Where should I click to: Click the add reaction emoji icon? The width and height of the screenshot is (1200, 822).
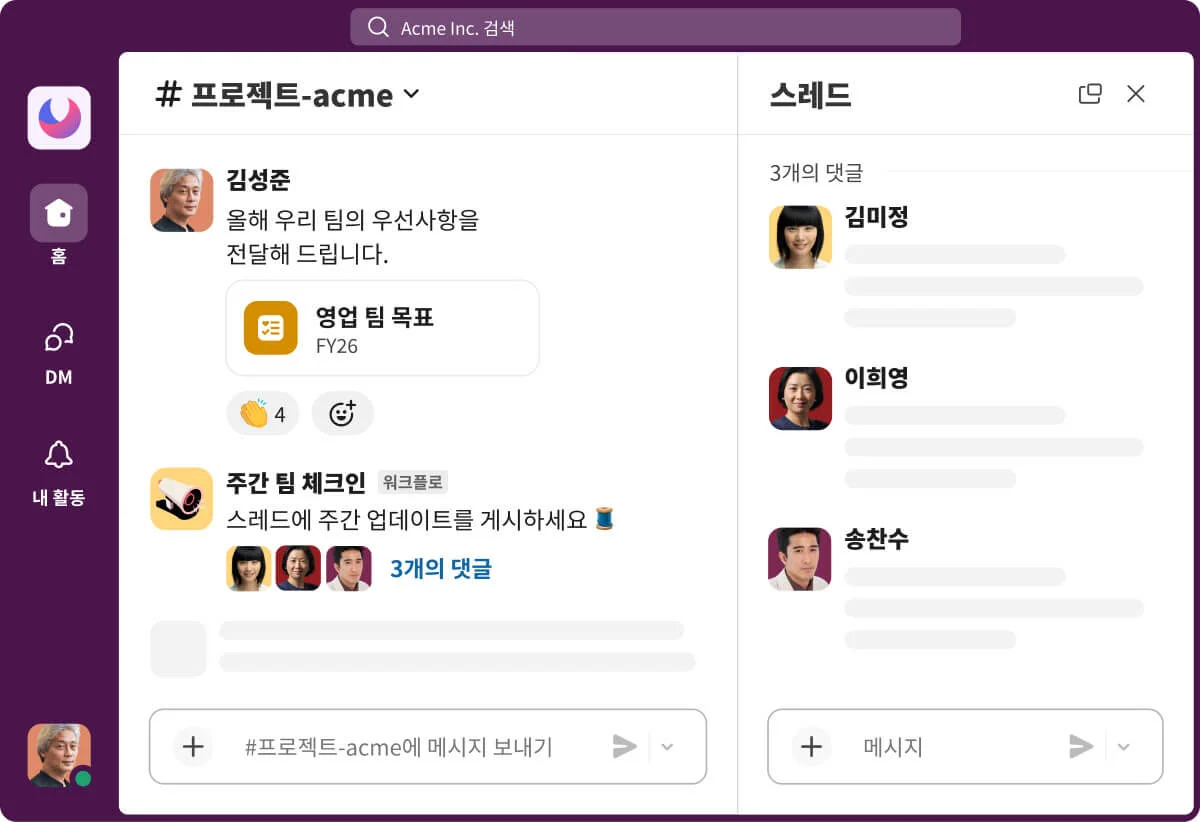[342, 413]
